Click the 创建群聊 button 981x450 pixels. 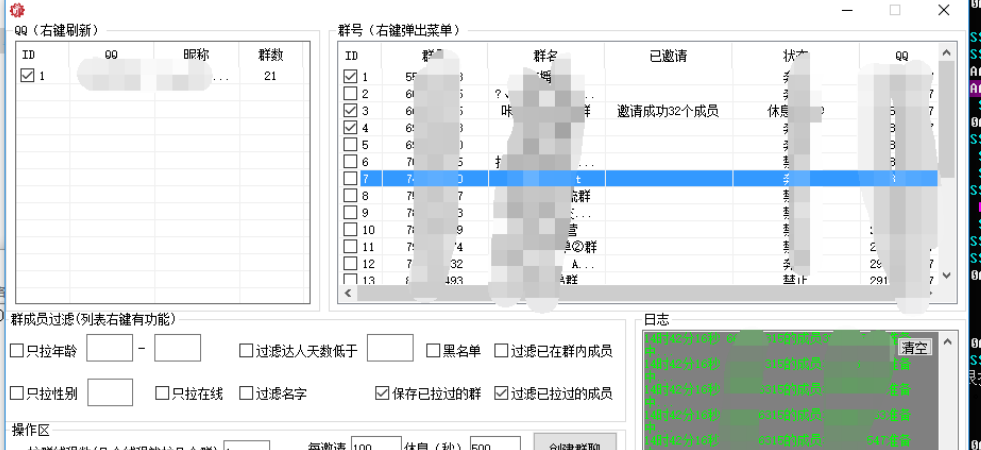tap(575, 443)
